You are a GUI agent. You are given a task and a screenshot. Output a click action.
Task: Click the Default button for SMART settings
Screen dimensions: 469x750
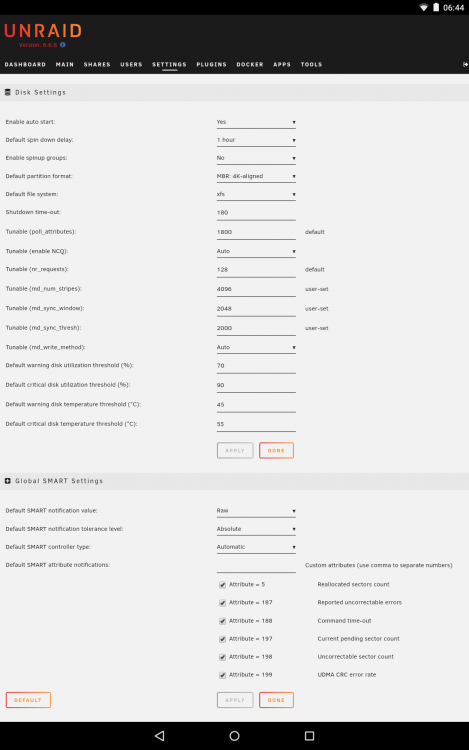pyautogui.click(x=28, y=700)
